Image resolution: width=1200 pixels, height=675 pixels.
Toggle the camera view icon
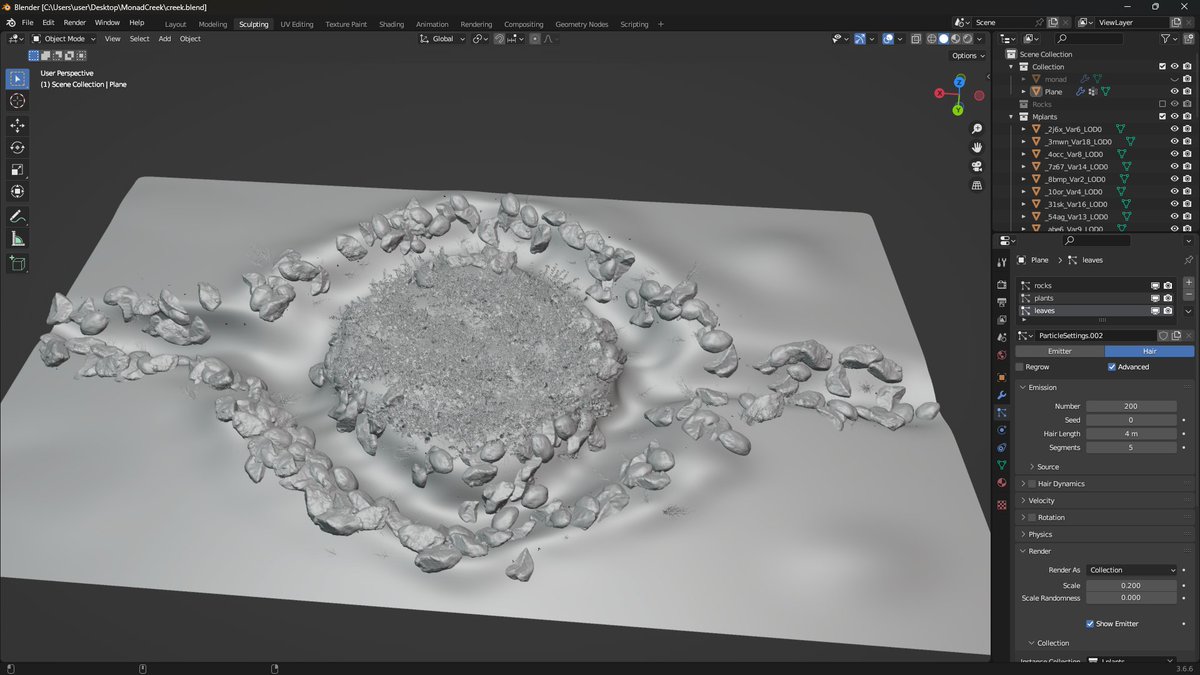[977, 166]
